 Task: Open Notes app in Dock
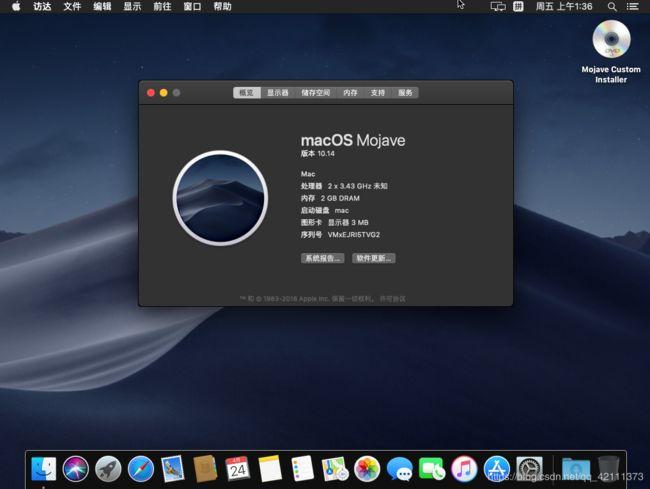click(x=270, y=469)
